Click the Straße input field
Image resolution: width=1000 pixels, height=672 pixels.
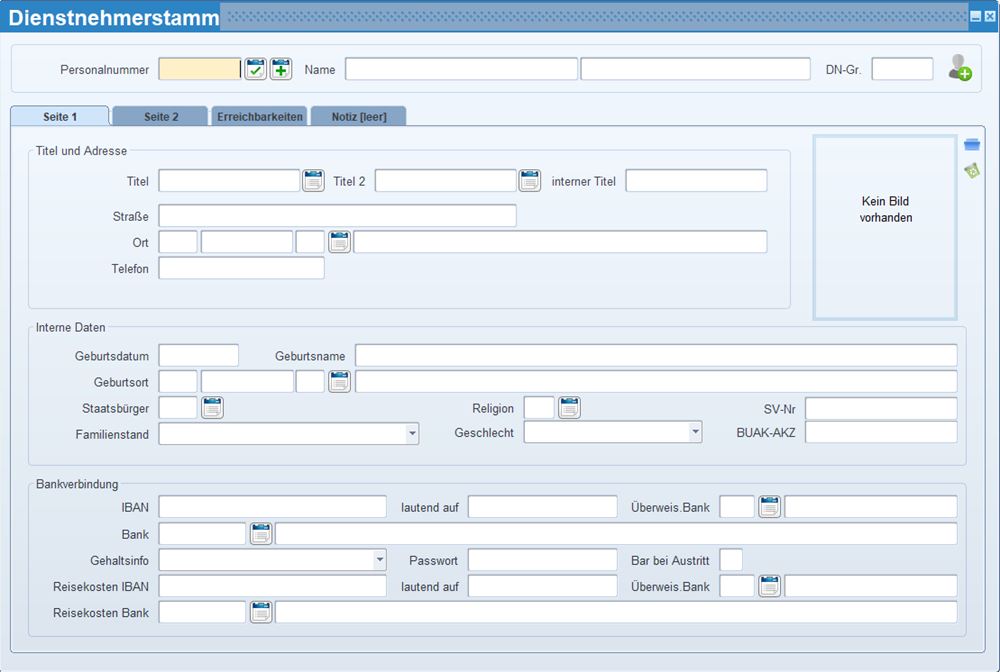(337, 215)
